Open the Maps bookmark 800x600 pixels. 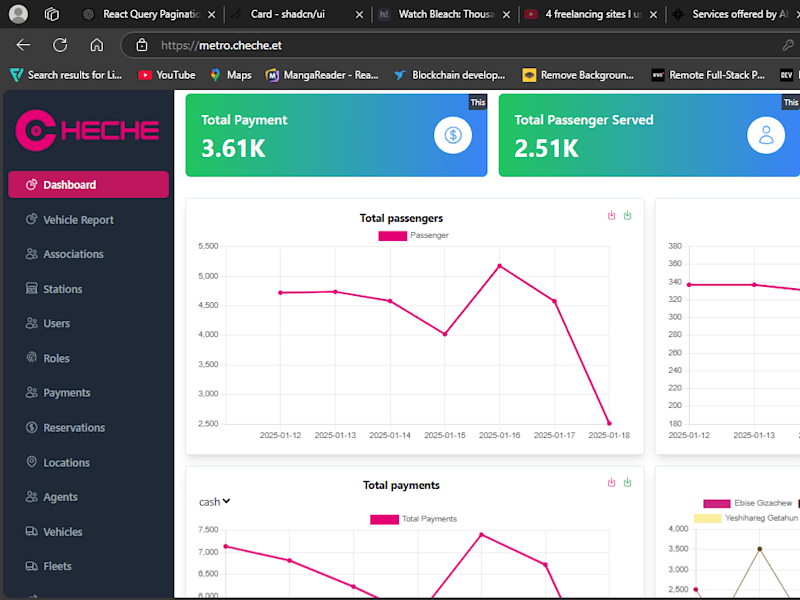pos(231,75)
